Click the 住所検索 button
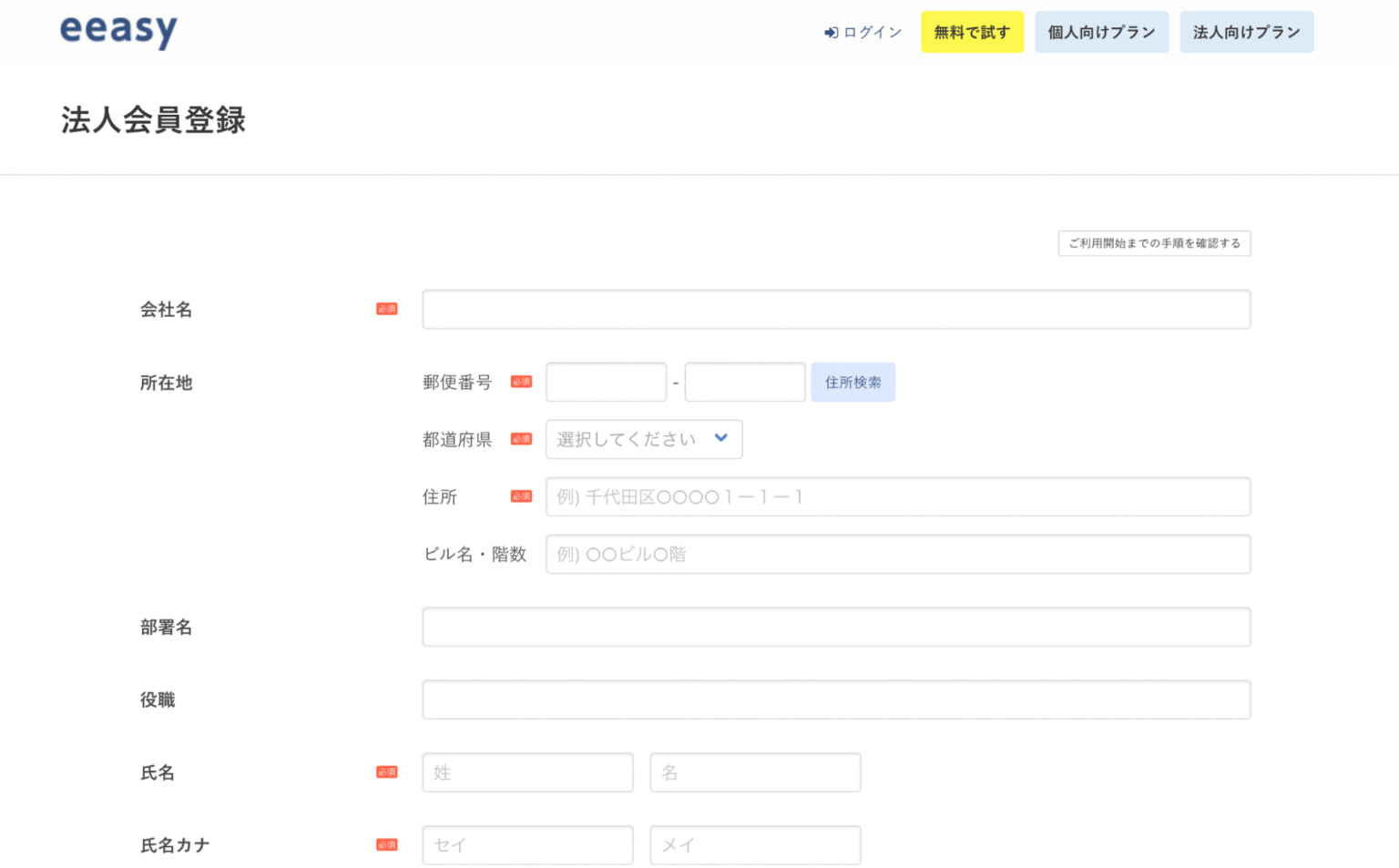The height and width of the screenshot is (868, 1399). tap(853, 383)
